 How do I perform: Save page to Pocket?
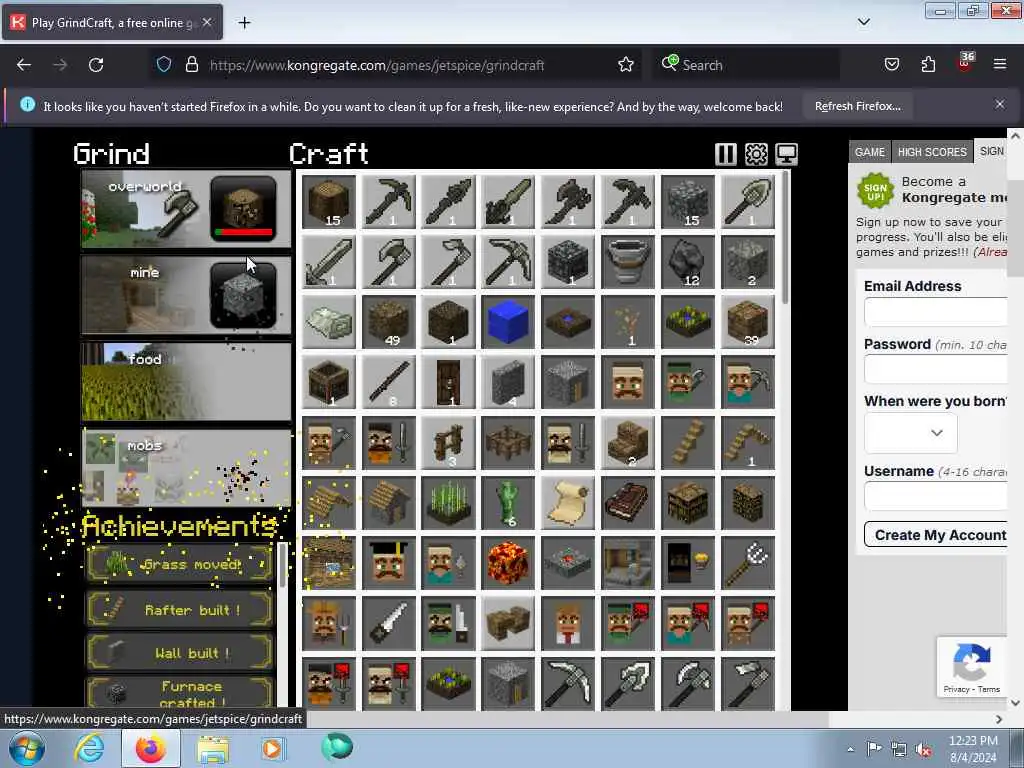(x=891, y=64)
